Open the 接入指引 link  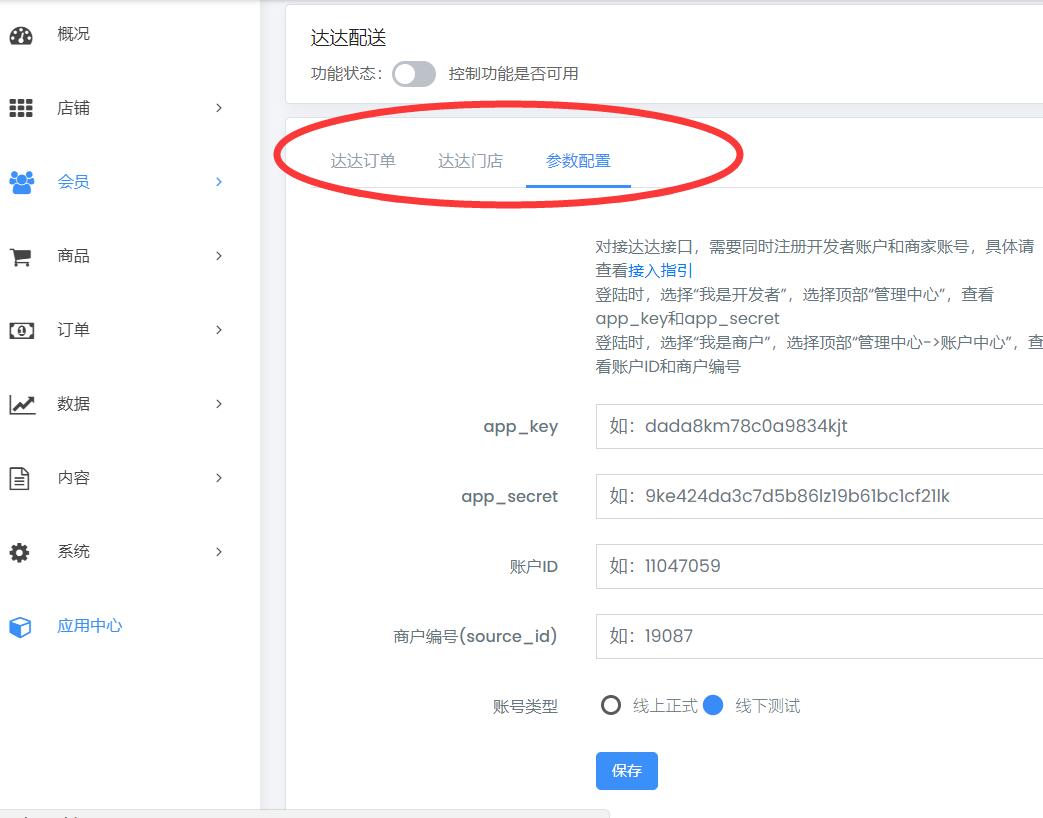(660, 271)
